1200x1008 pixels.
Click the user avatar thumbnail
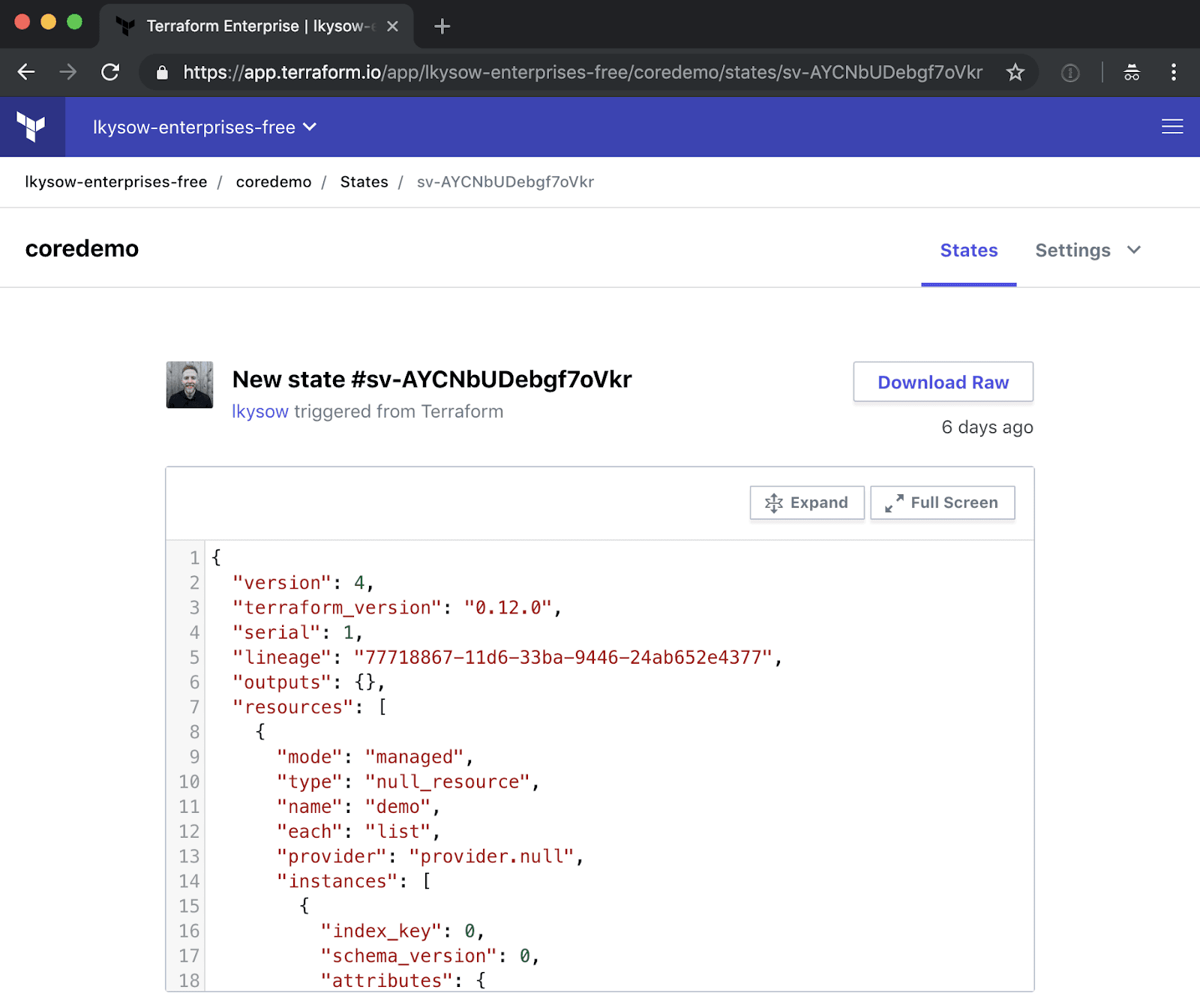tap(189, 385)
